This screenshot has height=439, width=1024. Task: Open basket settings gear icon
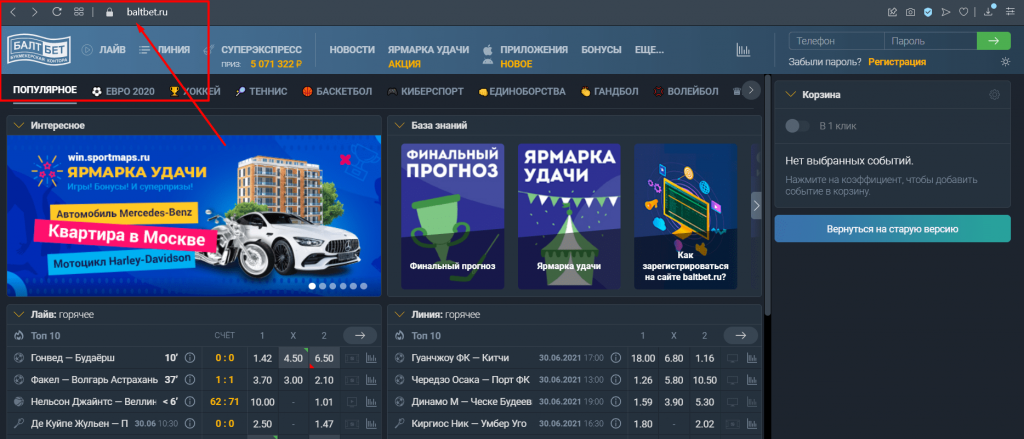pyautogui.click(x=993, y=95)
